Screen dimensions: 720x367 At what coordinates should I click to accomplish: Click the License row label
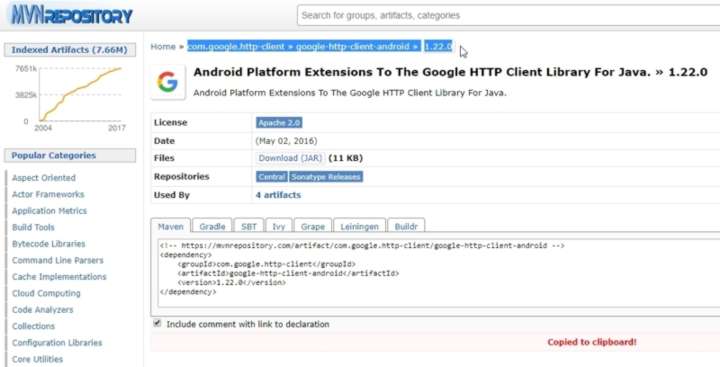[170, 123]
